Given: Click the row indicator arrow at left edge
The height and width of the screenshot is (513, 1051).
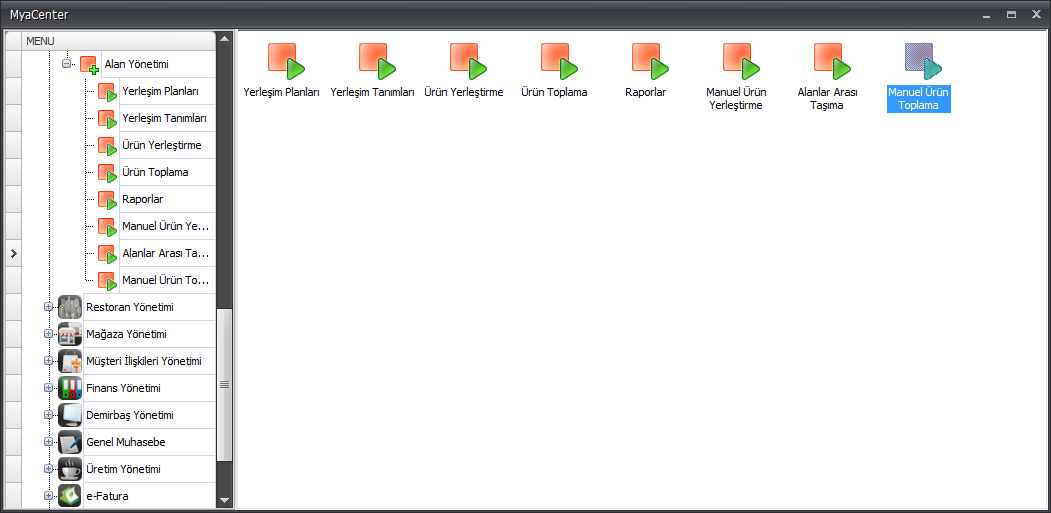Looking at the screenshot, I should click(13, 254).
